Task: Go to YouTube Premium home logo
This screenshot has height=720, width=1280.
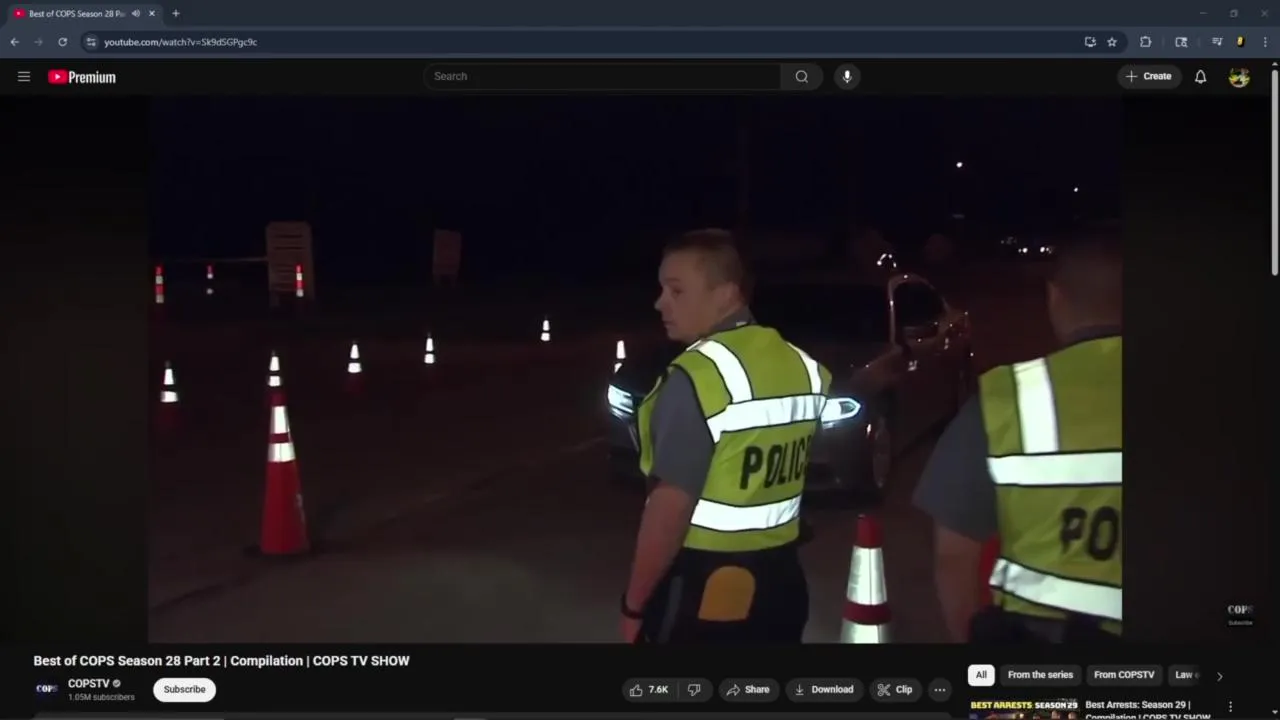Action: 82,77
